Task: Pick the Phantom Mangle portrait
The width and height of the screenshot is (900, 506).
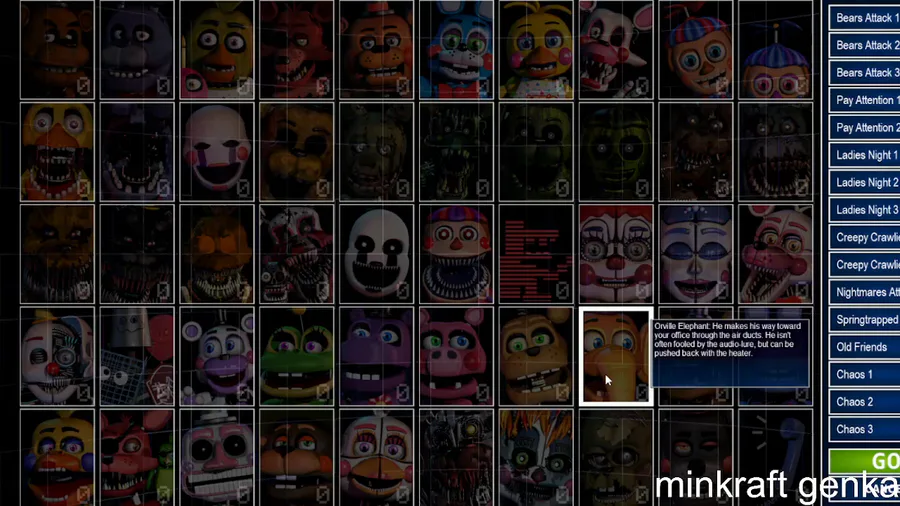Action: tap(456, 152)
